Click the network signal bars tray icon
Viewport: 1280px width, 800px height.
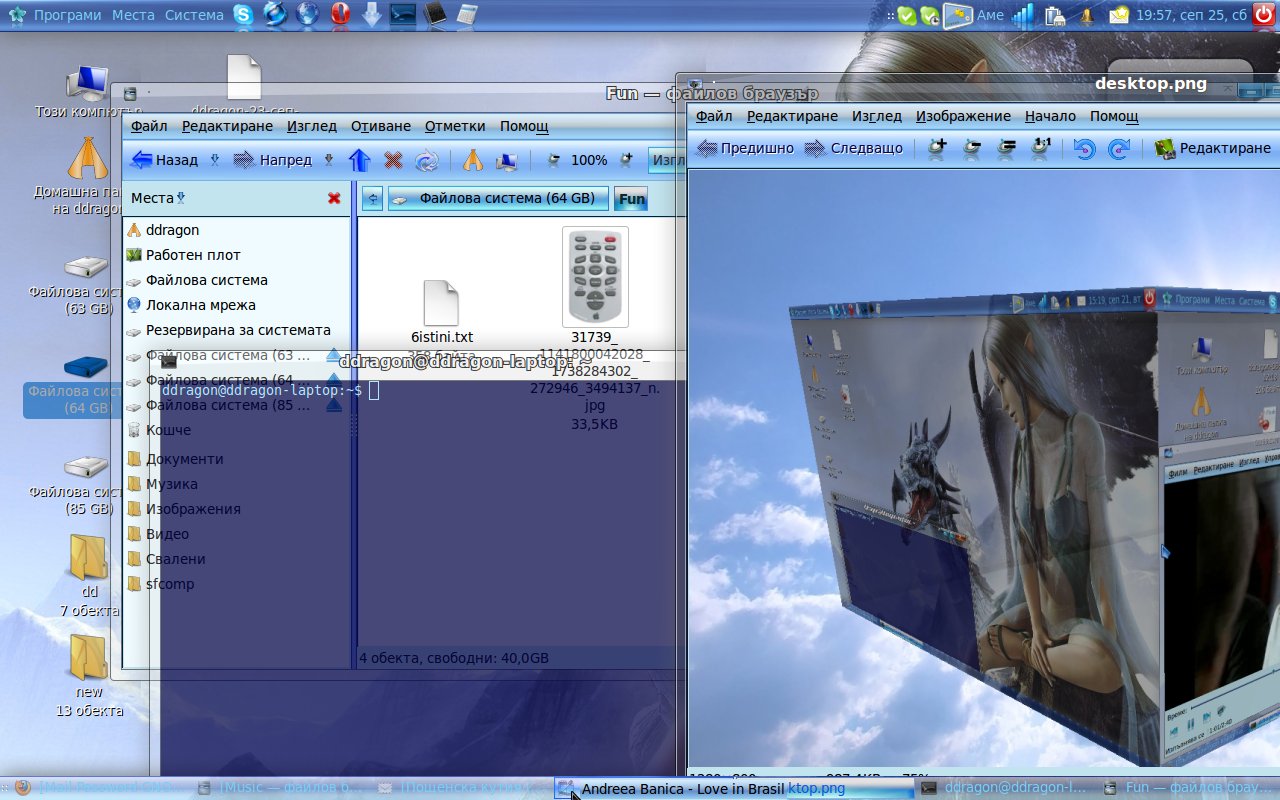1022,15
